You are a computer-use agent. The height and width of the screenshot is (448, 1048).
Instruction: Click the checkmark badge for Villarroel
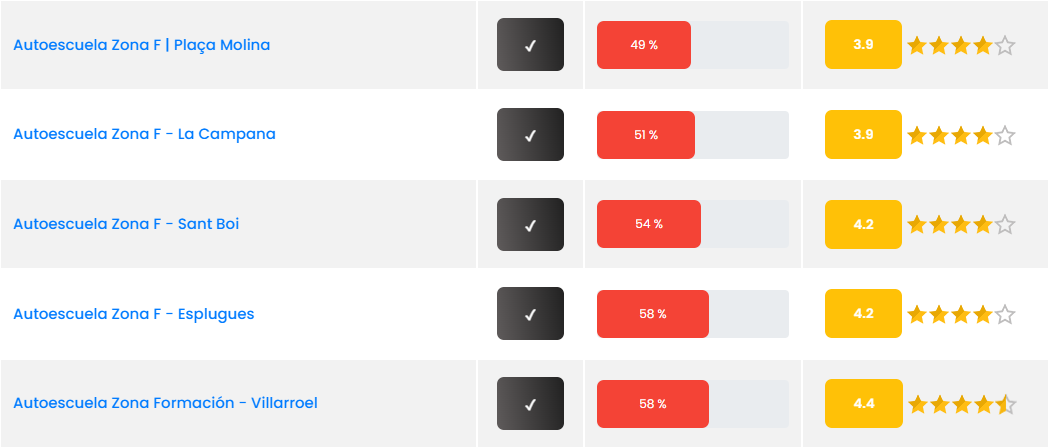click(530, 403)
